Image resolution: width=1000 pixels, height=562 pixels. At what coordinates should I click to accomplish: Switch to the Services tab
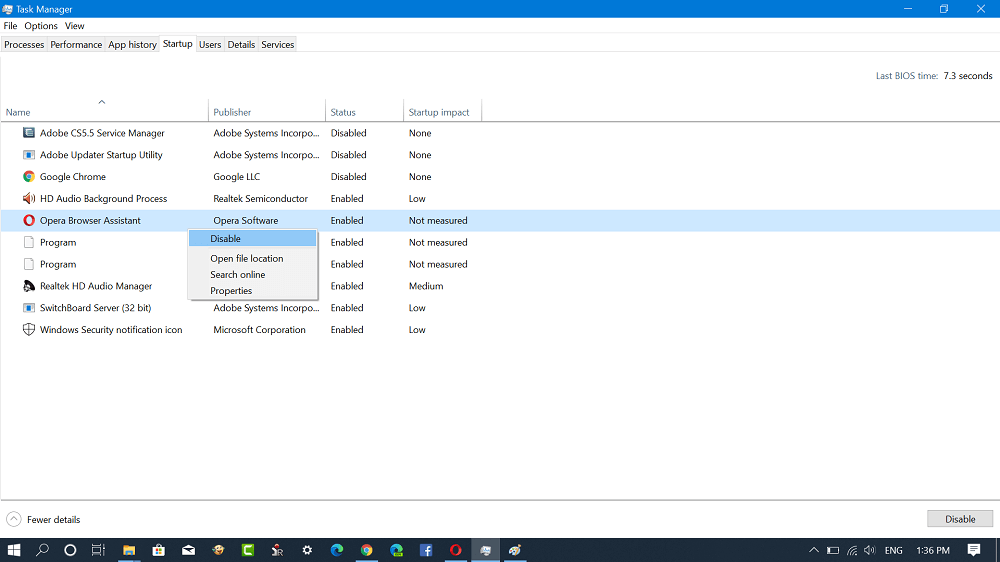click(x=277, y=44)
